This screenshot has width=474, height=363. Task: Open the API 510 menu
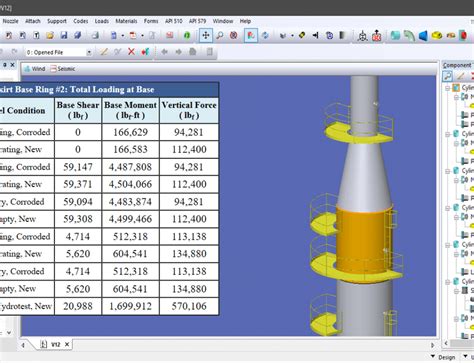[174, 21]
